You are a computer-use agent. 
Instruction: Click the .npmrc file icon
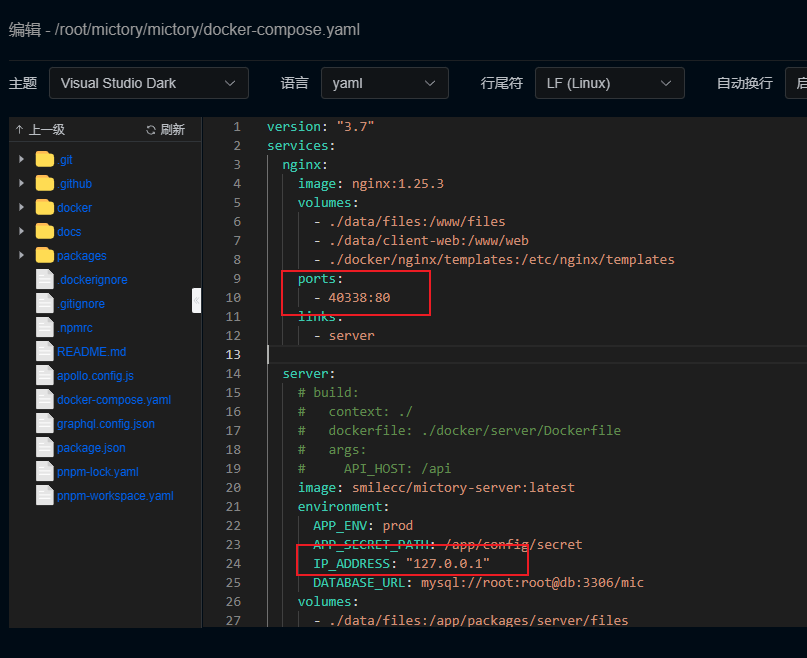click(45, 327)
